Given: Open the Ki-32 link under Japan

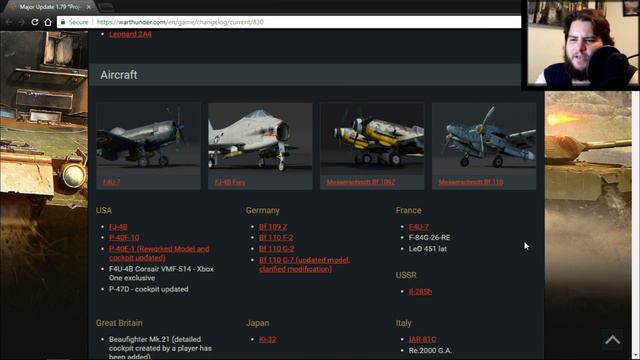Looking at the screenshot, I should 268,340.
